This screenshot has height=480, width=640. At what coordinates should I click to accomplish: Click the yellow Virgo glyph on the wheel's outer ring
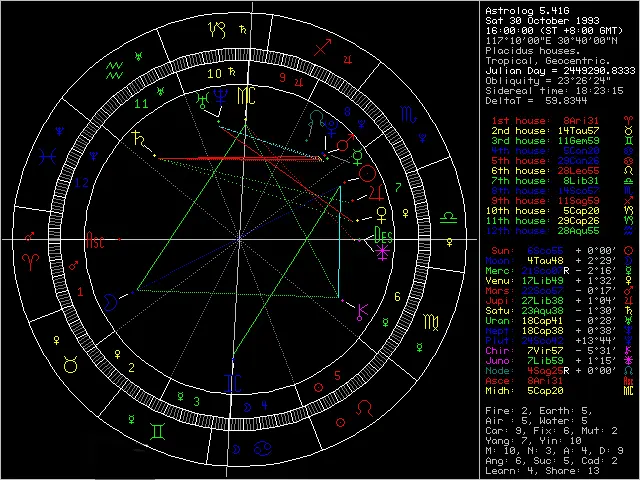tap(431, 322)
